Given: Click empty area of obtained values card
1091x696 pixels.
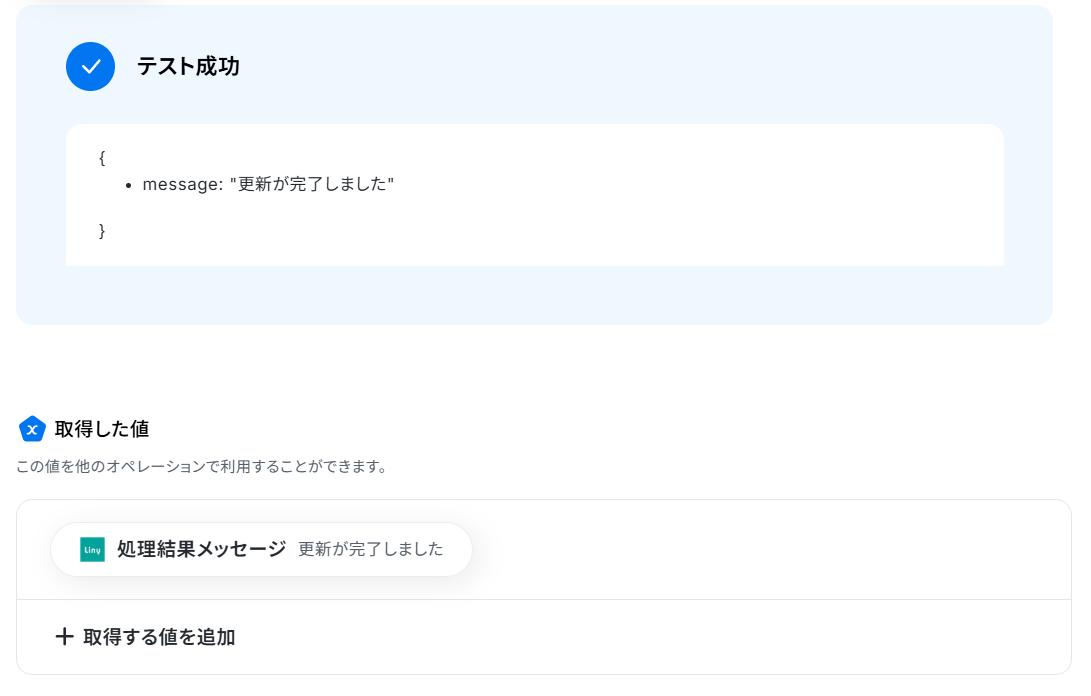Looking at the screenshot, I should [765, 549].
